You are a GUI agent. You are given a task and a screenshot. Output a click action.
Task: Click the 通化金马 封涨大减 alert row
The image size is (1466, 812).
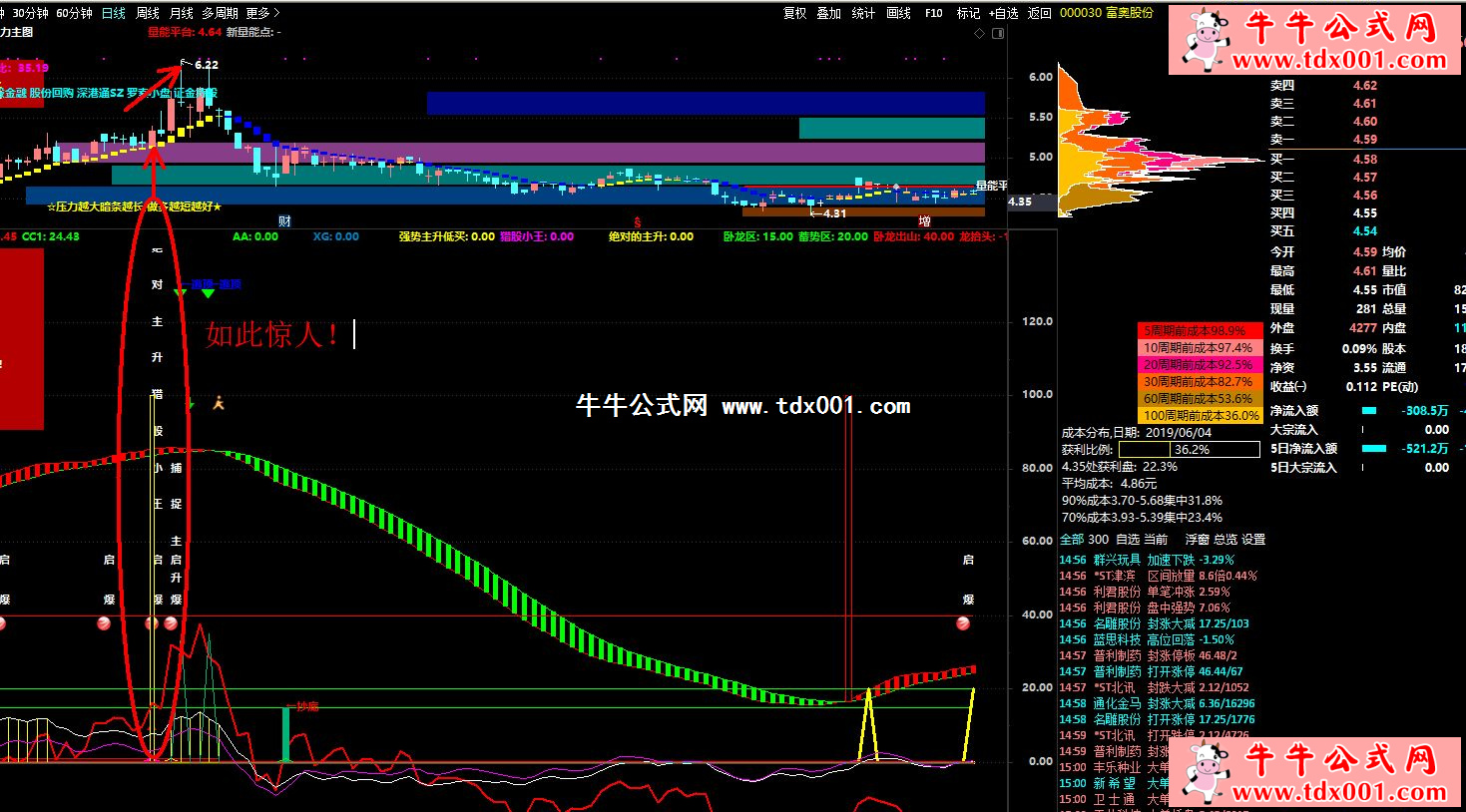click(x=1159, y=703)
